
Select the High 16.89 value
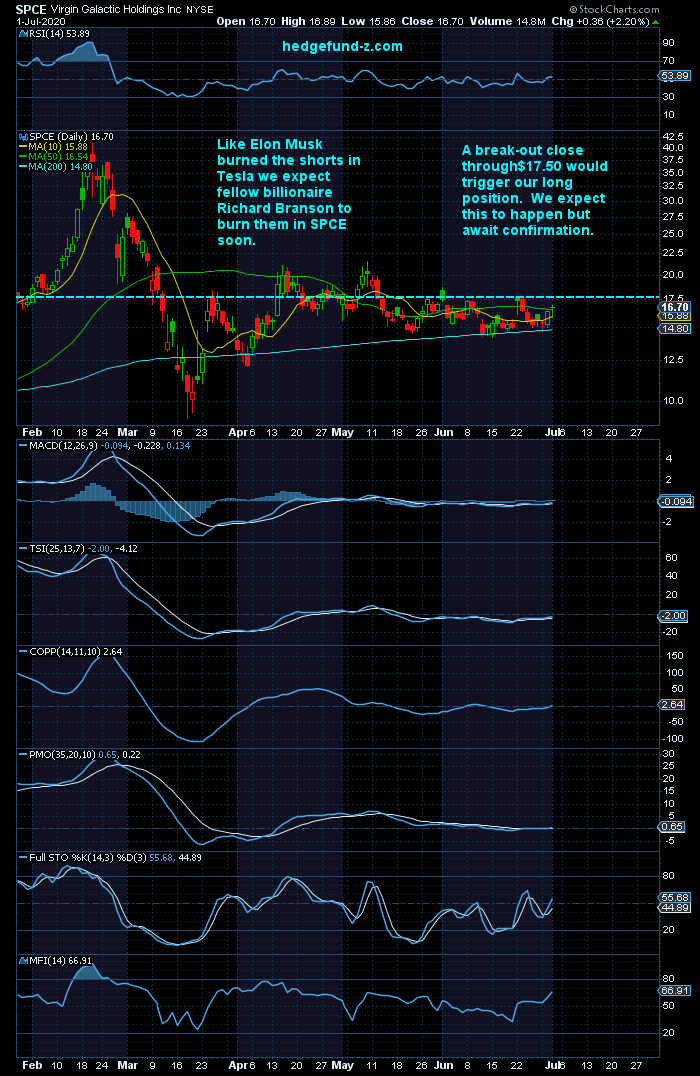coord(308,21)
